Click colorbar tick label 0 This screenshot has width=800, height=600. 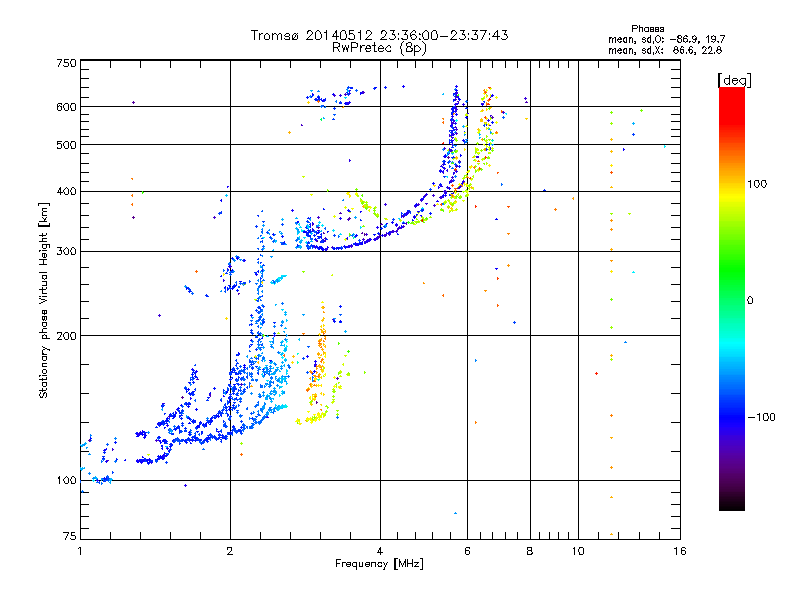(750, 300)
